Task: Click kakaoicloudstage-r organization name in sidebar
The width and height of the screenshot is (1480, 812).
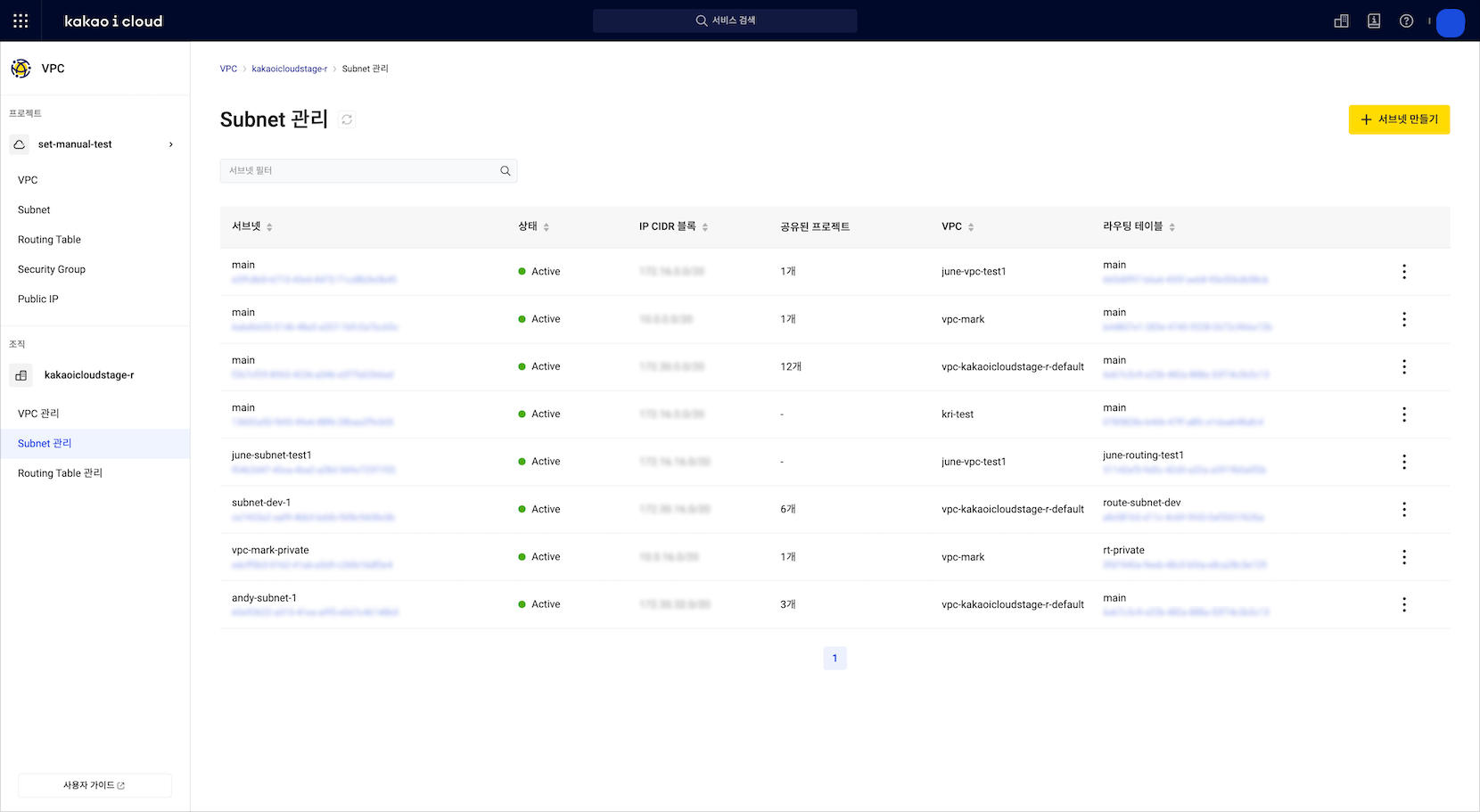Action: (89, 375)
